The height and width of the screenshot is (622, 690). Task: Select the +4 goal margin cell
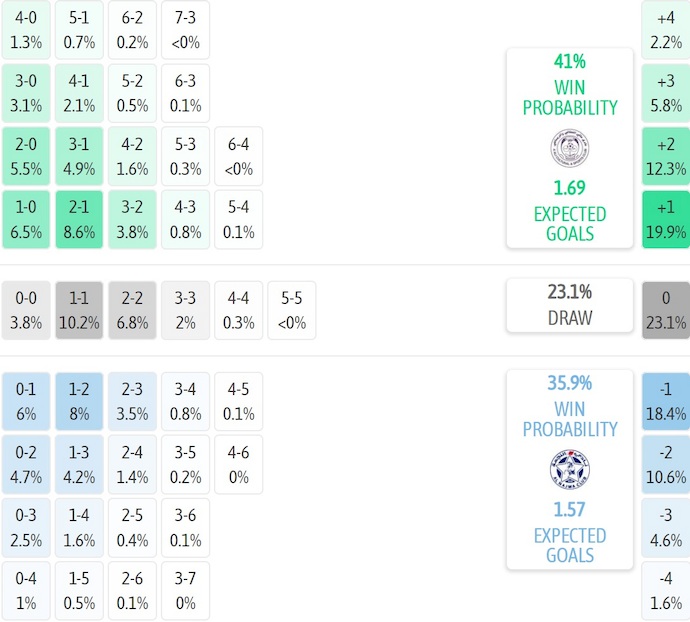coord(665,30)
